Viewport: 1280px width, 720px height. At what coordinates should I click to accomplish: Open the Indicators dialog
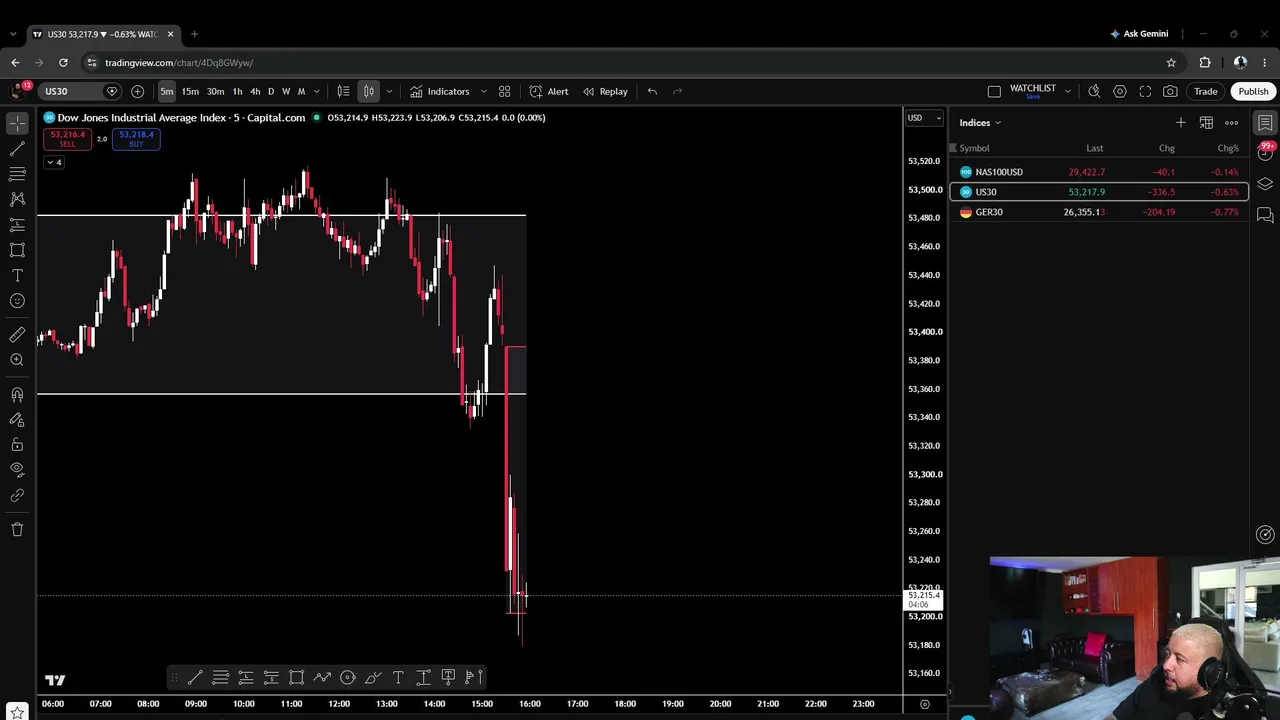click(439, 91)
